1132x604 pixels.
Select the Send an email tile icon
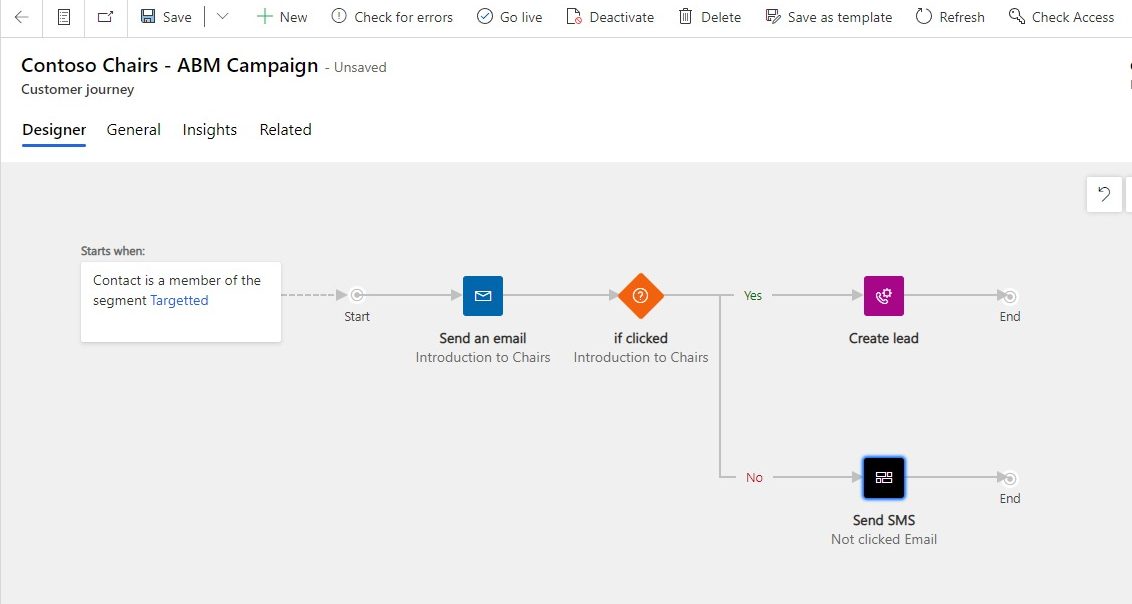click(483, 295)
